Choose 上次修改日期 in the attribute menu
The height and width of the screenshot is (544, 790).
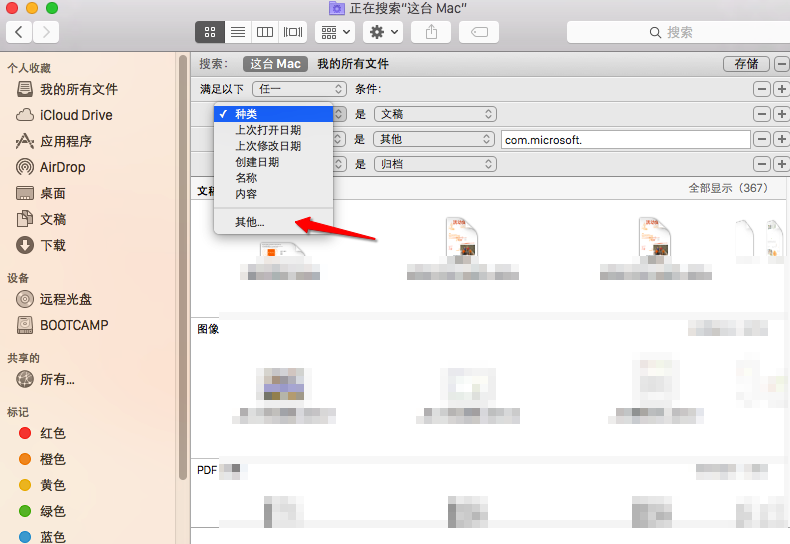273,146
